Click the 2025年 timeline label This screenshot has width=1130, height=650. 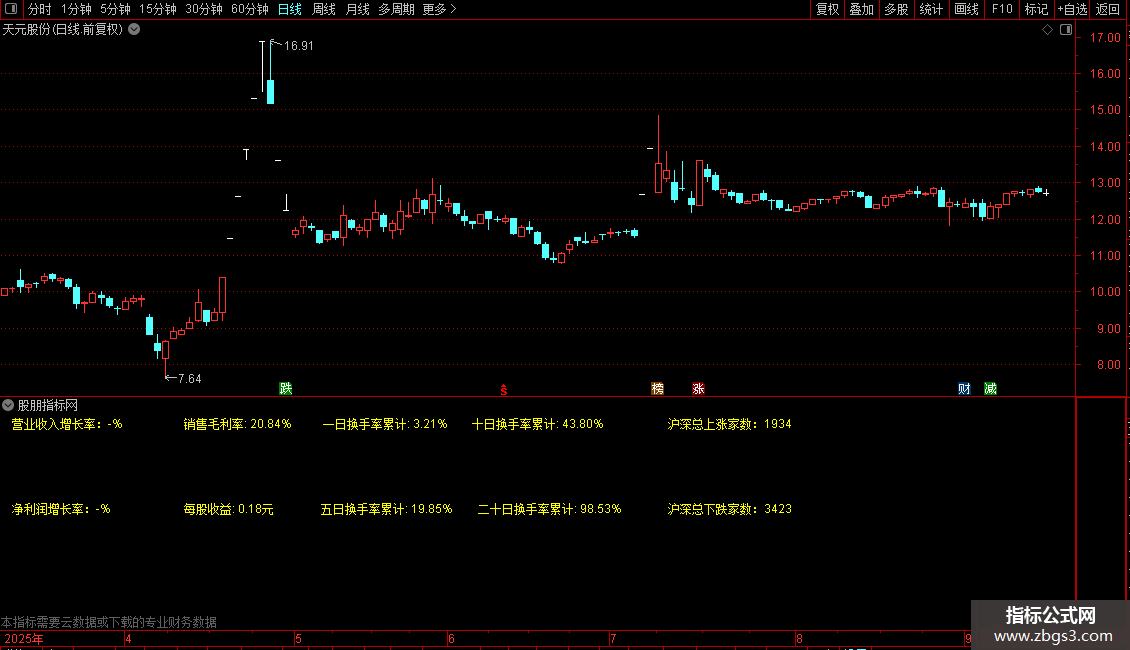click(24, 639)
